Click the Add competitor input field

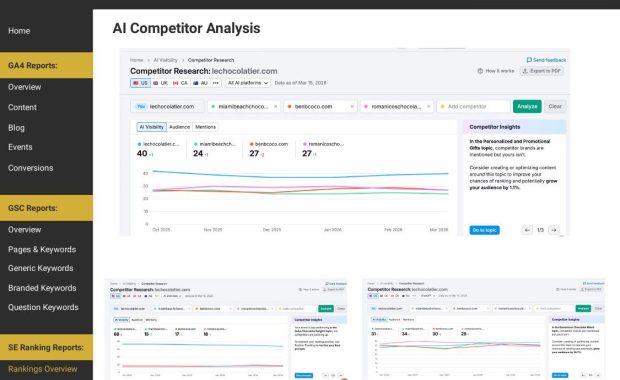pyautogui.click(x=473, y=106)
